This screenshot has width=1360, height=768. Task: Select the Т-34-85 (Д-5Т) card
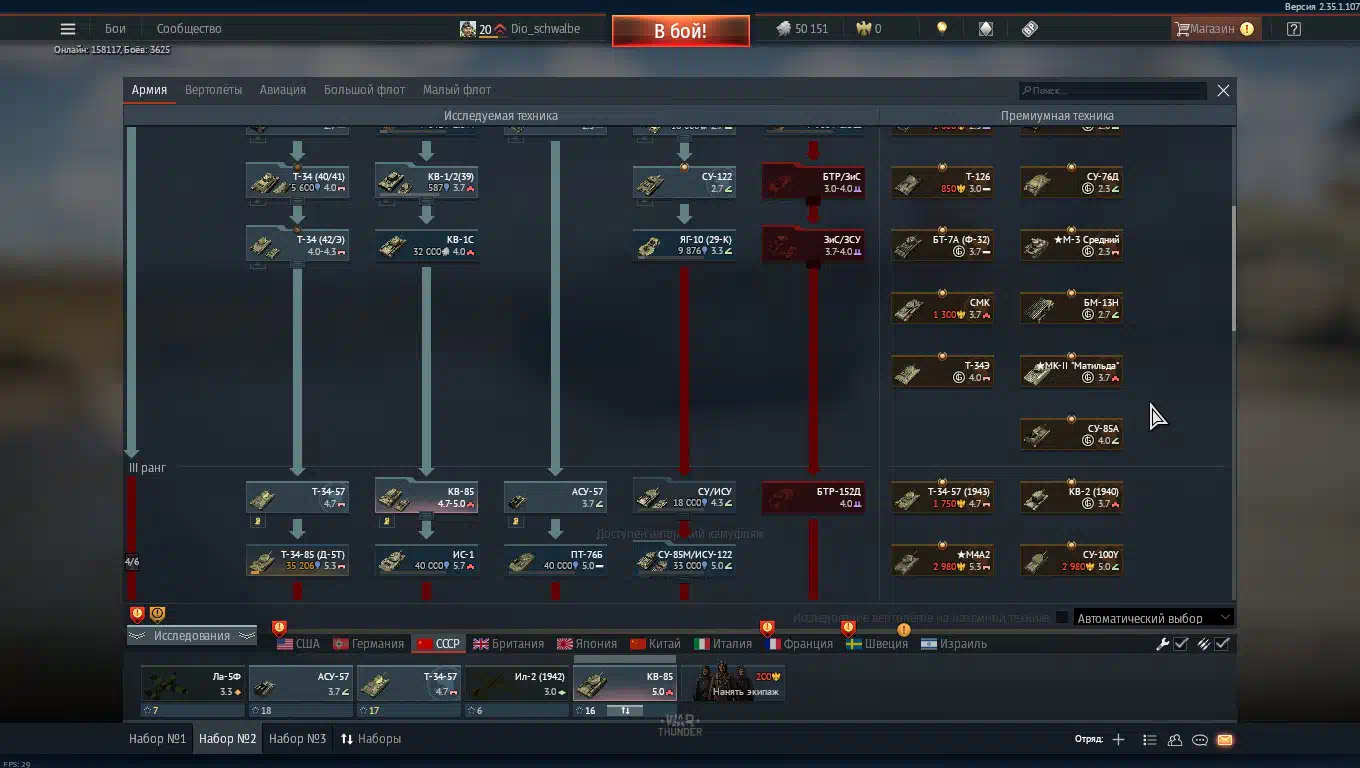tap(297, 560)
